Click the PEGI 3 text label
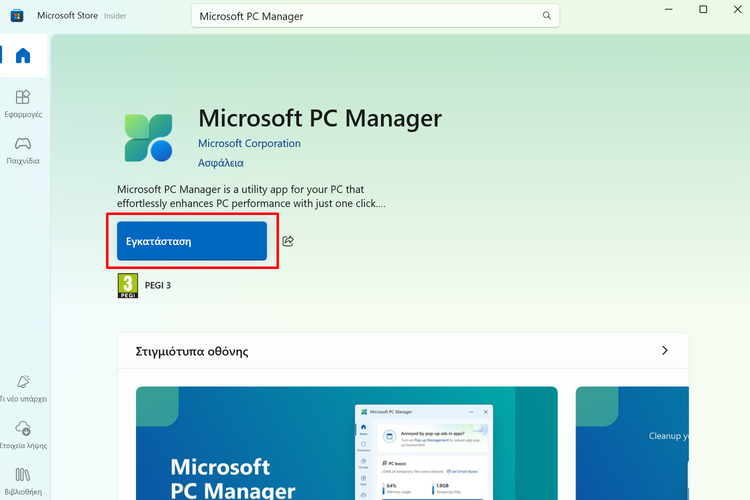Screen dimensions: 750x500 click(157, 286)
